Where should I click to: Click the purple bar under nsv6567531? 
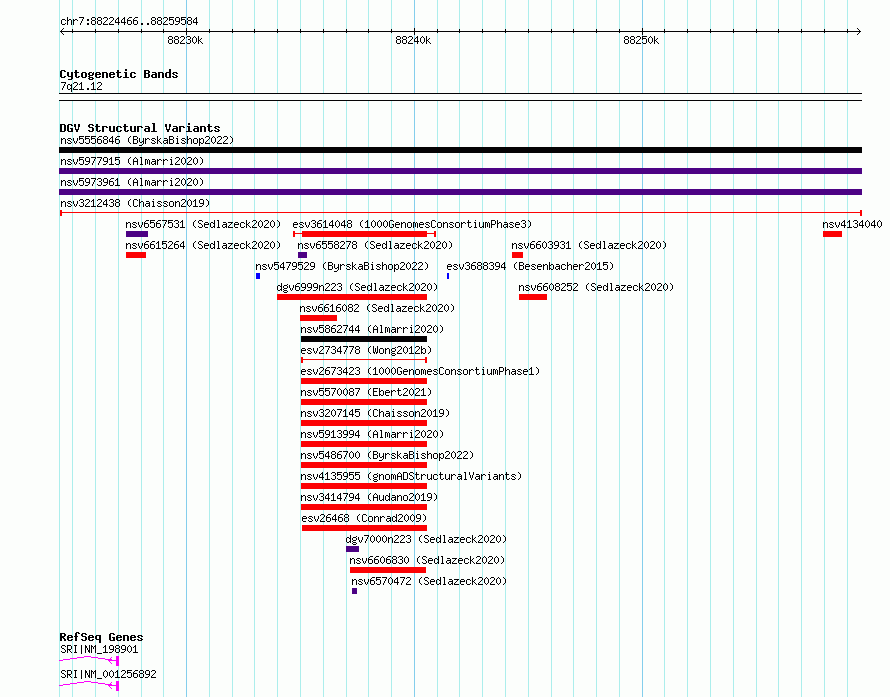pyautogui.click(x=137, y=234)
